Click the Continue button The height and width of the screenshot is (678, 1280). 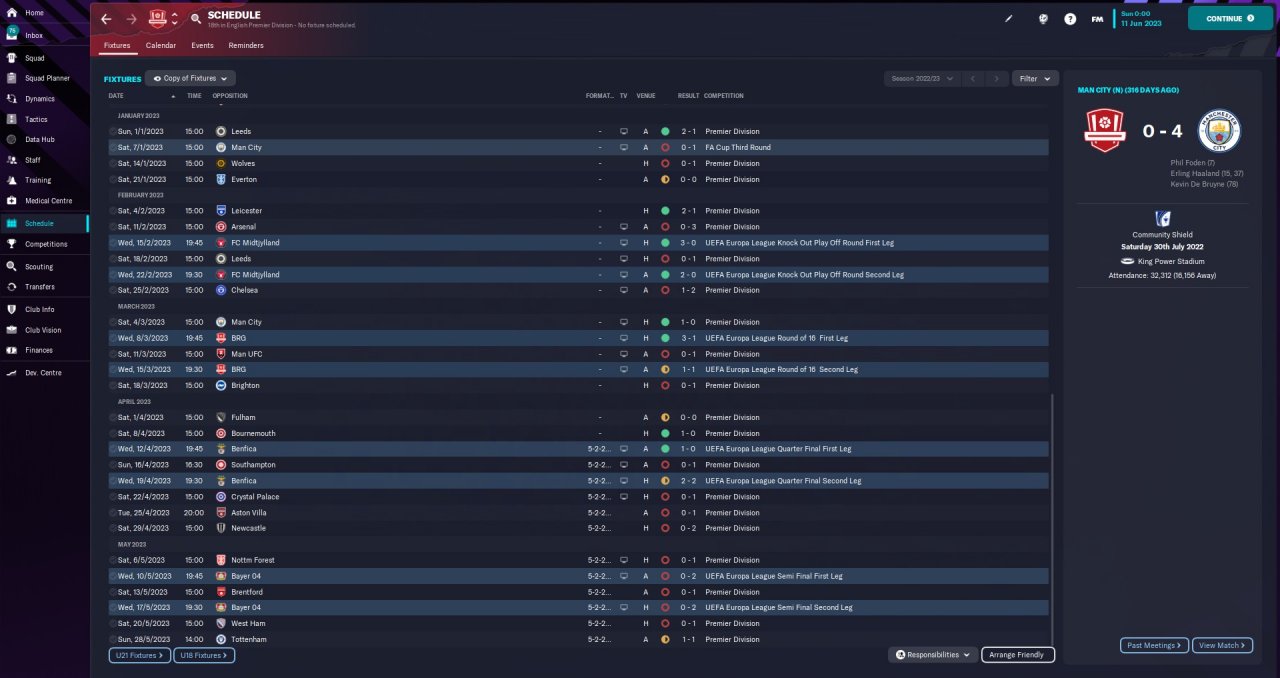click(x=1230, y=18)
